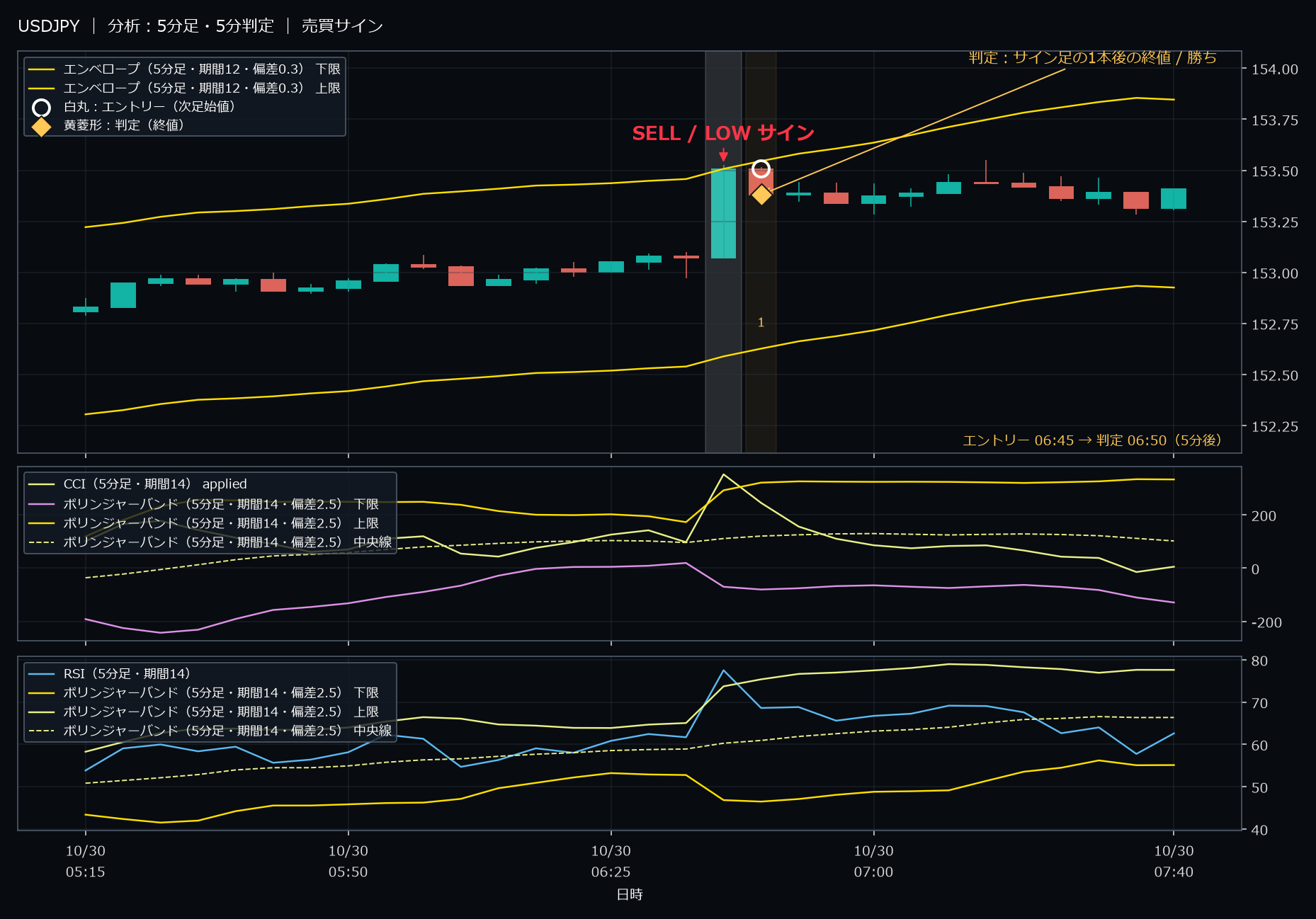The height and width of the screenshot is (919, 1316).
Task: Click the RSI panel ボリンジャーバンド 中央線 legend entry
Action: [210, 731]
